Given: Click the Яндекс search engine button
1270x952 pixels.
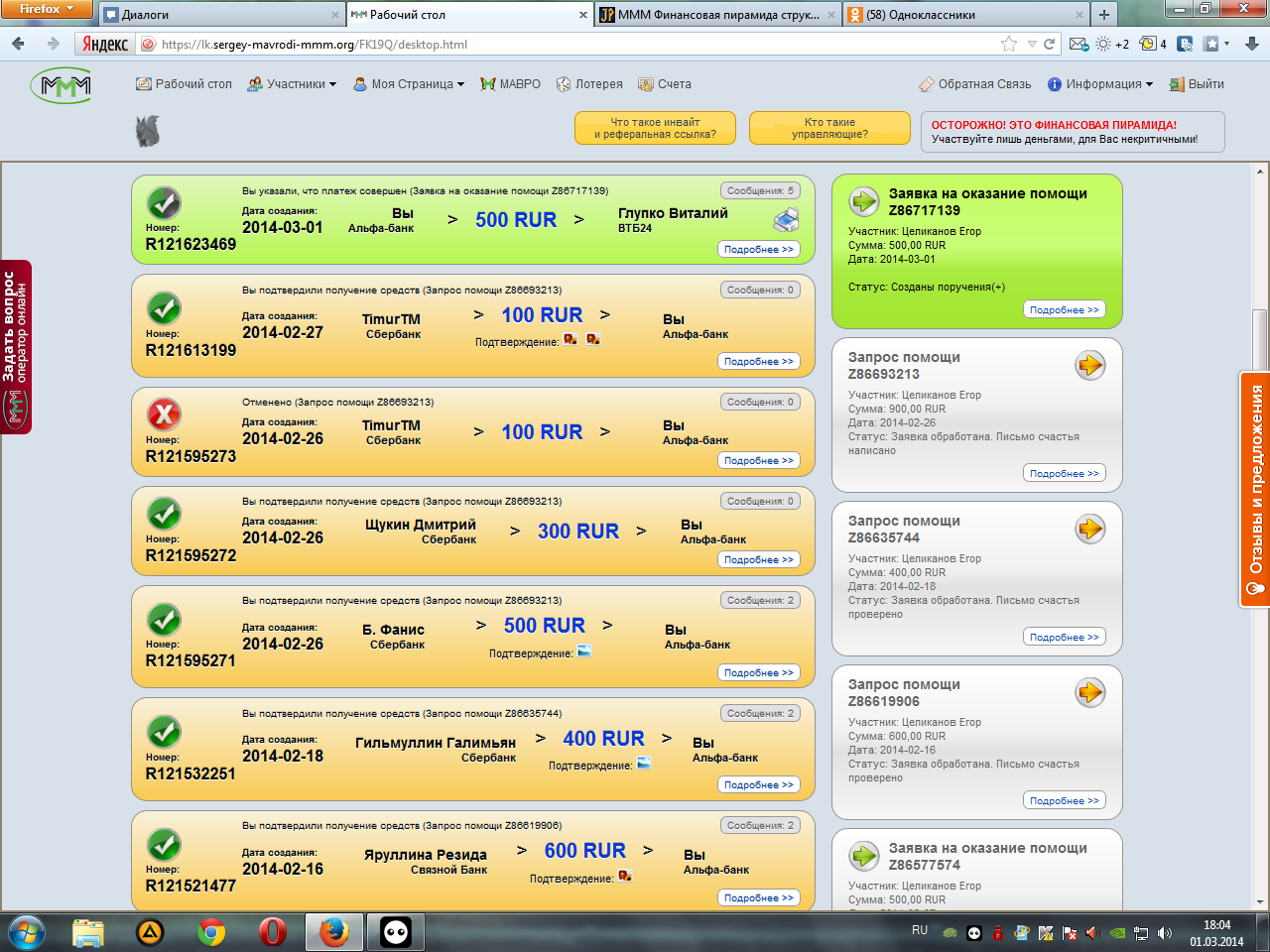Looking at the screenshot, I should tap(105, 44).
